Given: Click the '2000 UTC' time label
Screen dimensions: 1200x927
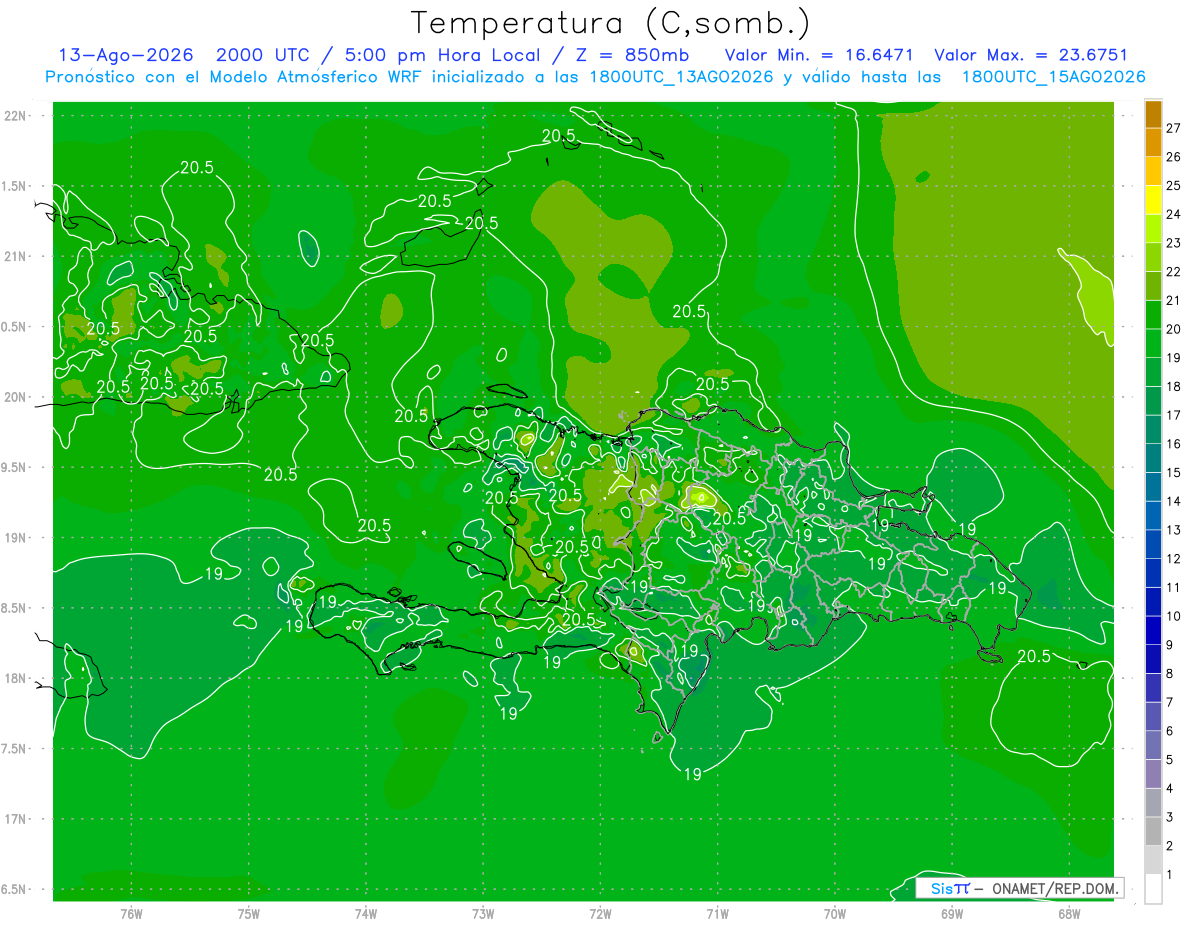Looking at the screenshot, I should 263,55.
